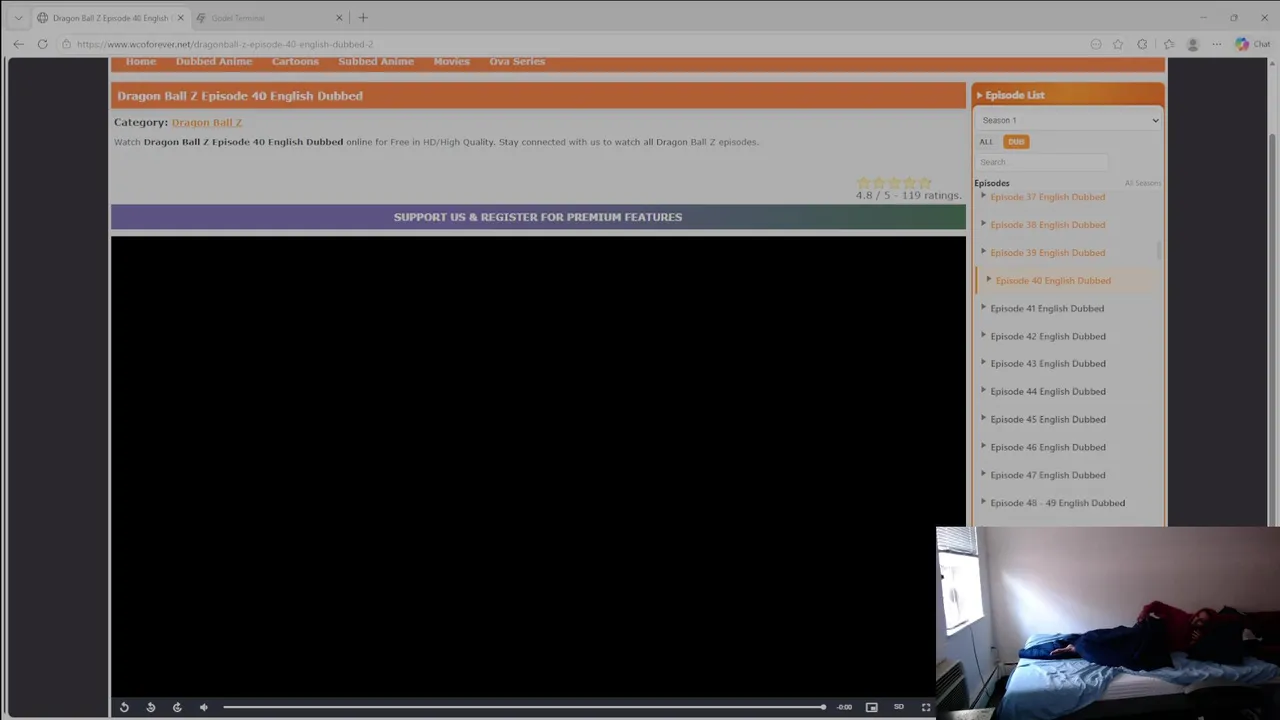Open the Movies menu
The image size is (1280, 720).
451,61
